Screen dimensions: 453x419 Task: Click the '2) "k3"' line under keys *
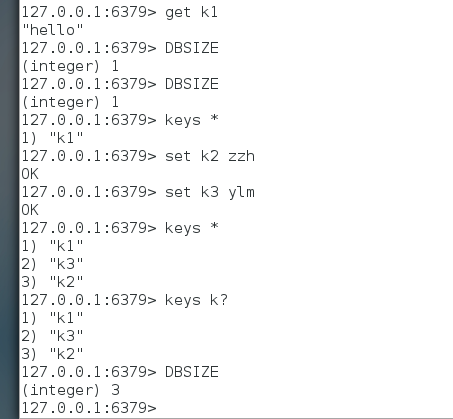(x=52, y=264)
